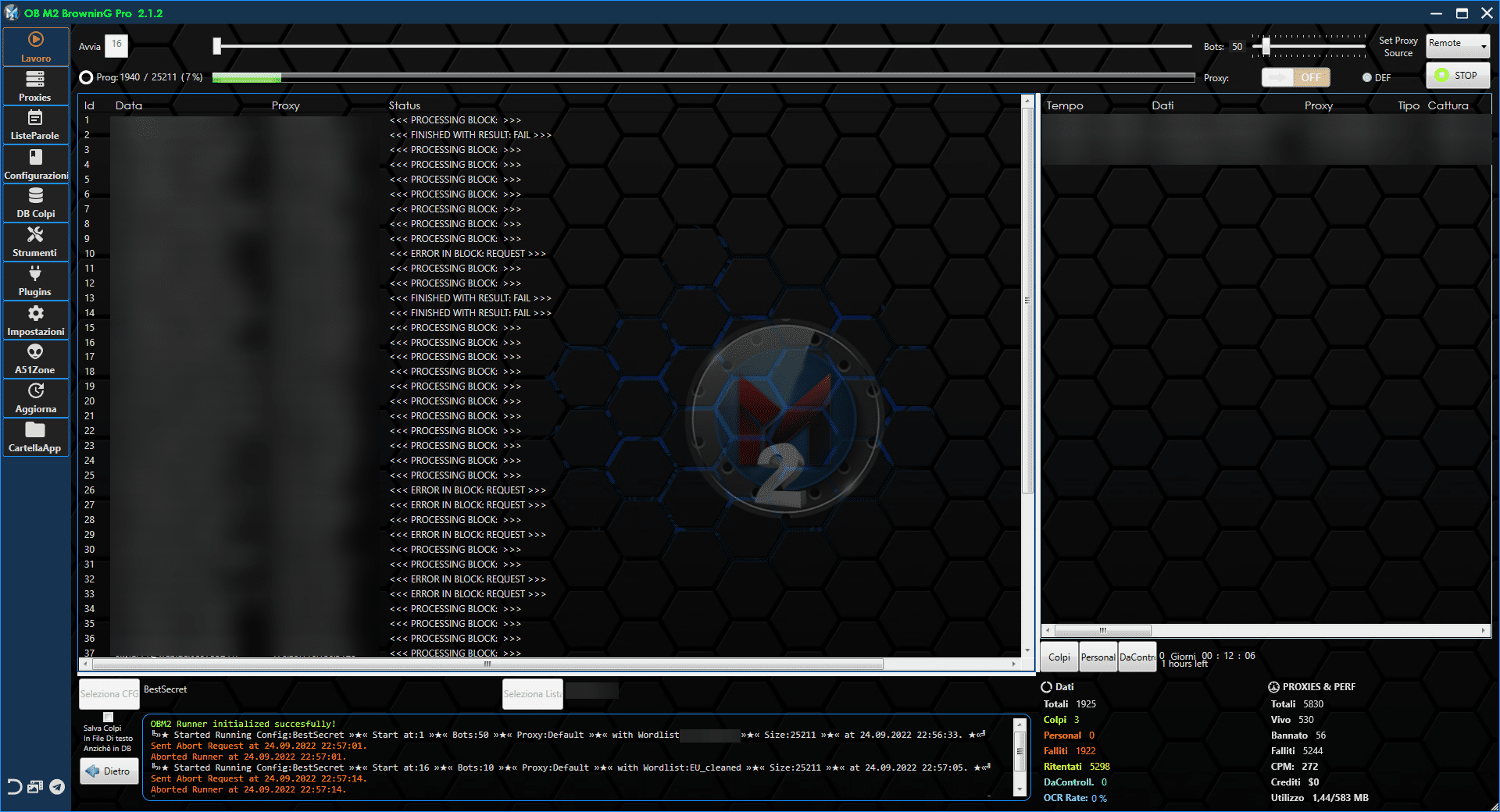This screenshot has height=812, width=1500.
Task: Select row 2 FINISHED WITH RESULT: FAIL
Action: click(551, 135)
